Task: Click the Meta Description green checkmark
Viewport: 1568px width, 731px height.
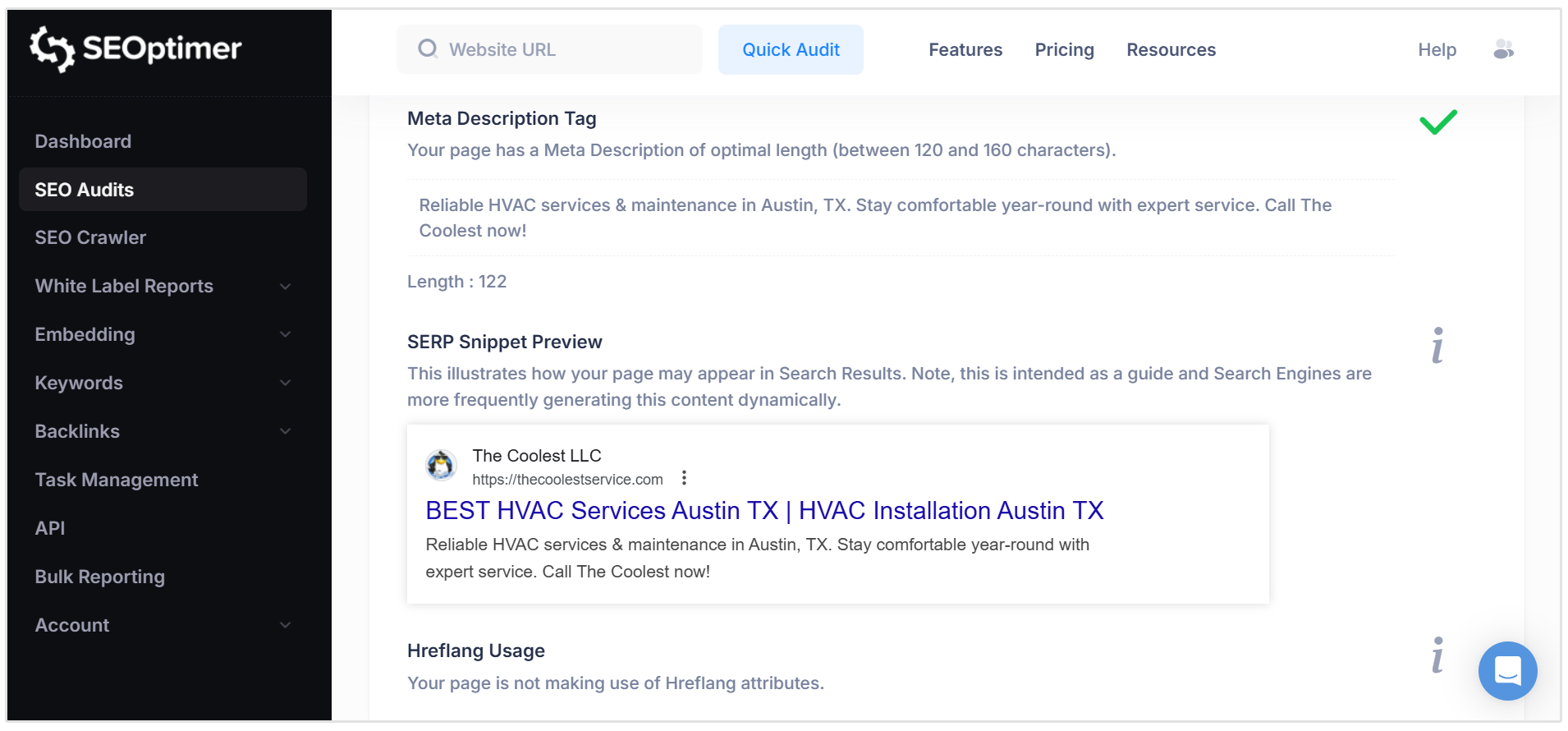Action: 1438,122
